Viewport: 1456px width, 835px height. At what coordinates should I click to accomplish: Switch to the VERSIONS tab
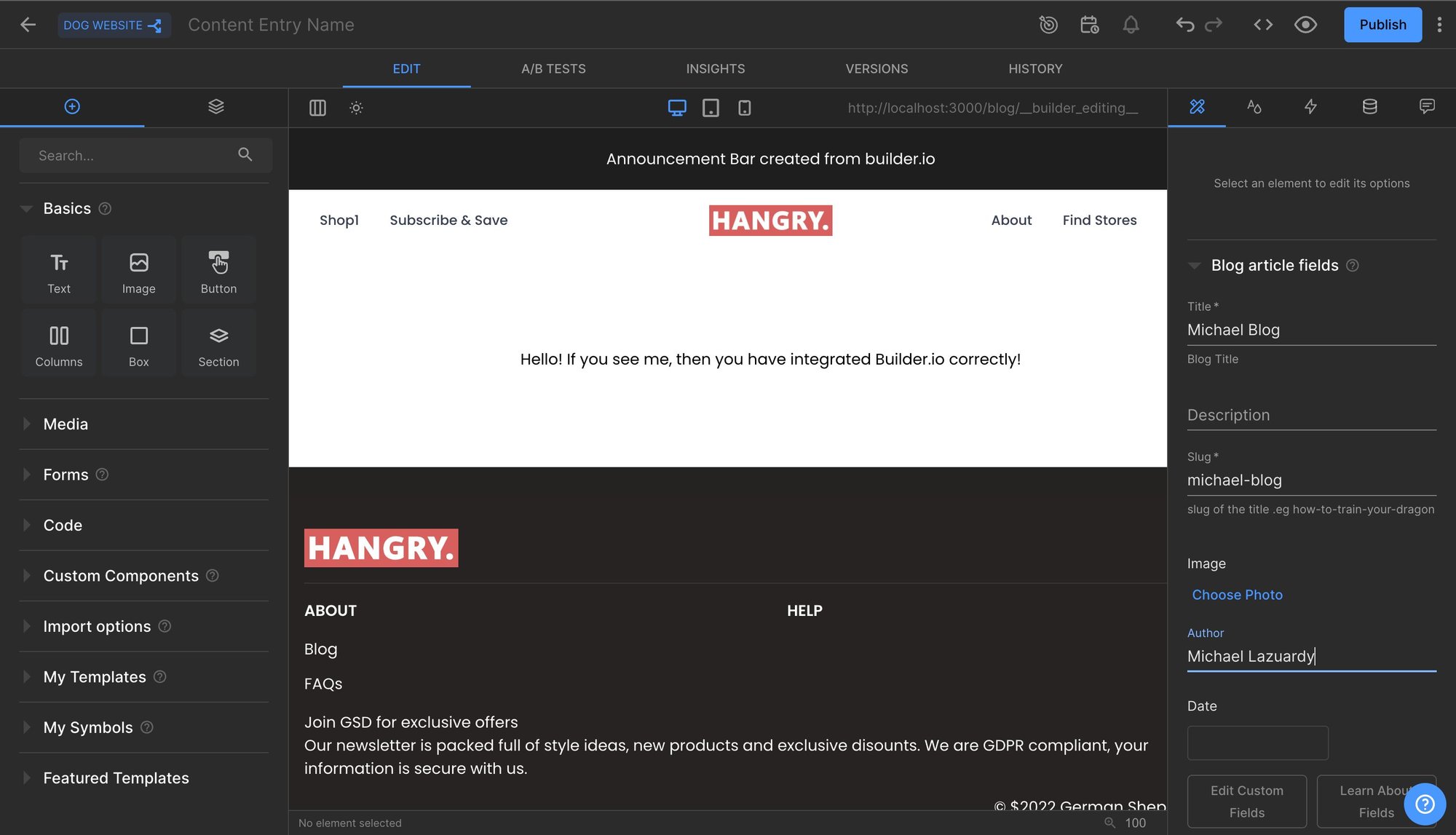(876, 68)
